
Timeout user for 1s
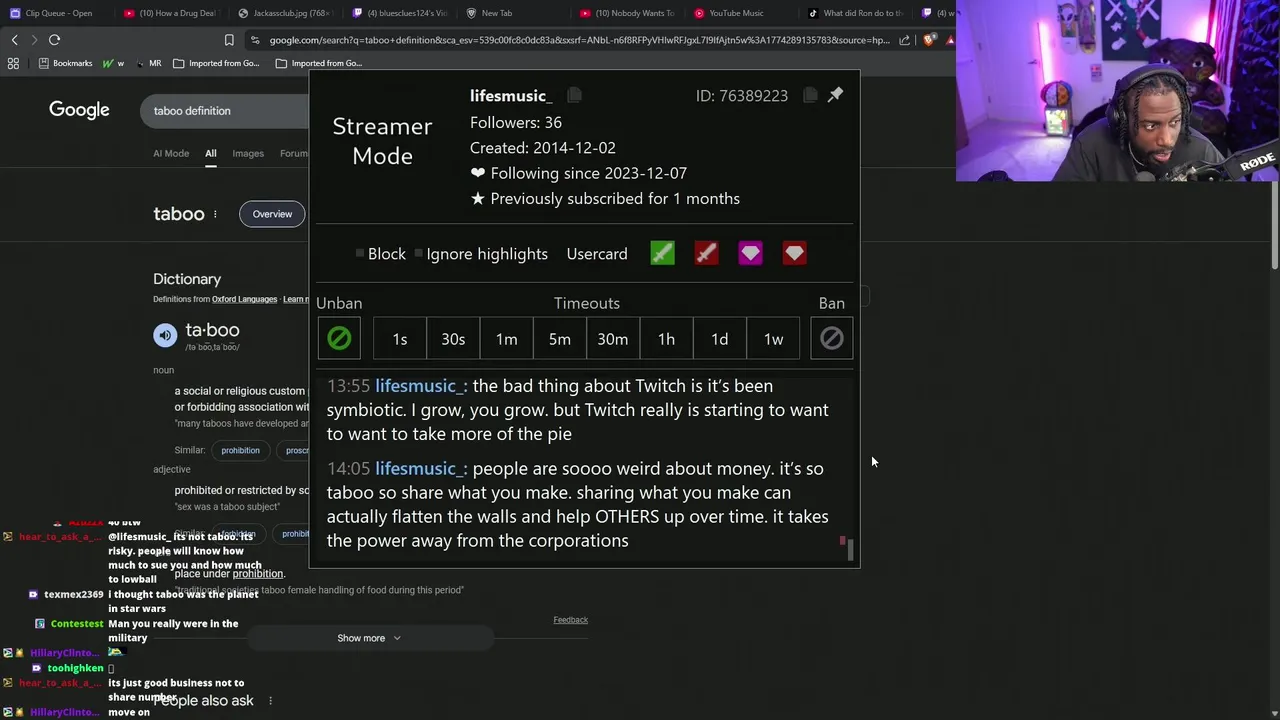pyautogui.click(x=400, y=339)
